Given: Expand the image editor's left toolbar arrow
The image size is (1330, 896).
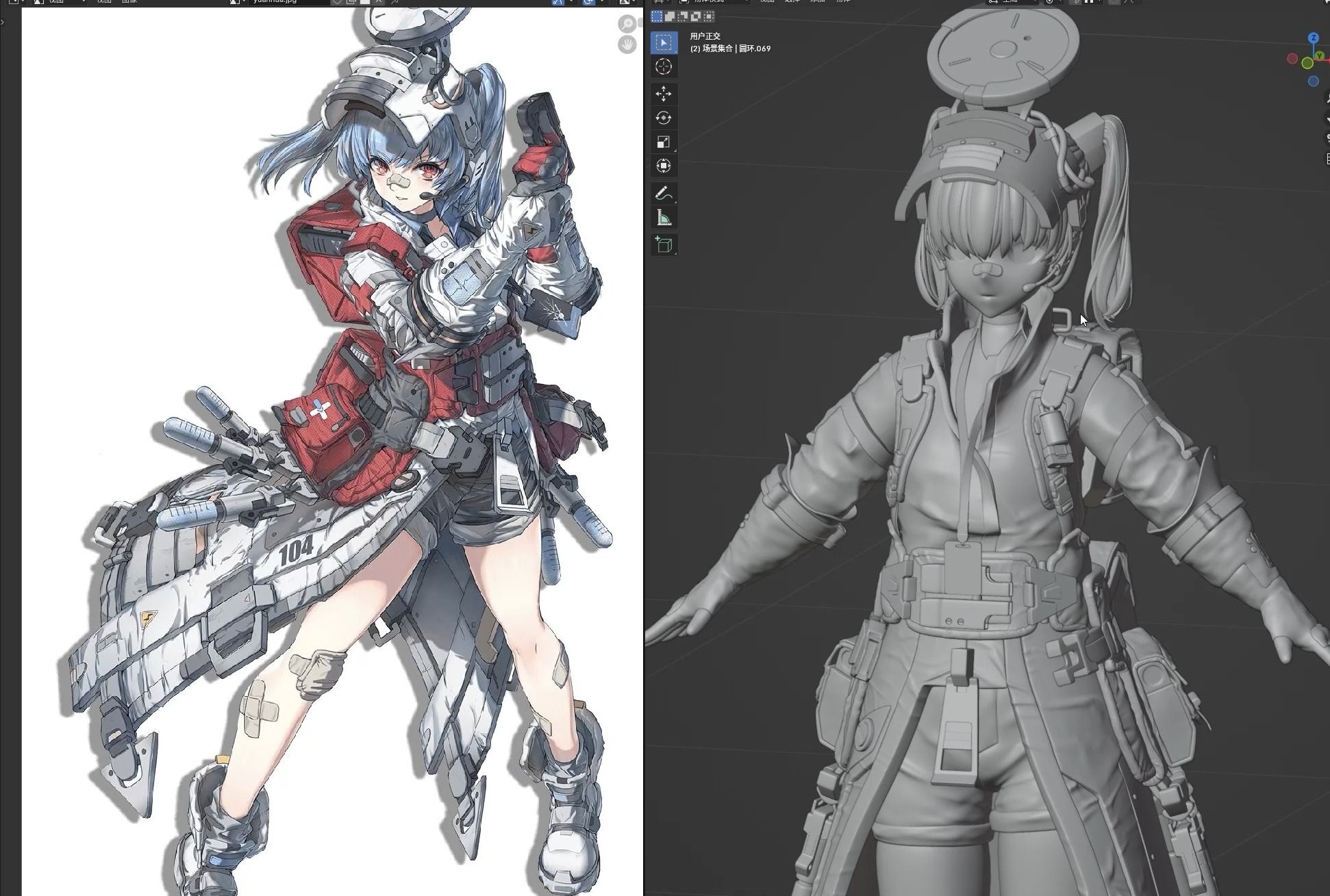Looking at the screenshot, I should tap(3, 22).
